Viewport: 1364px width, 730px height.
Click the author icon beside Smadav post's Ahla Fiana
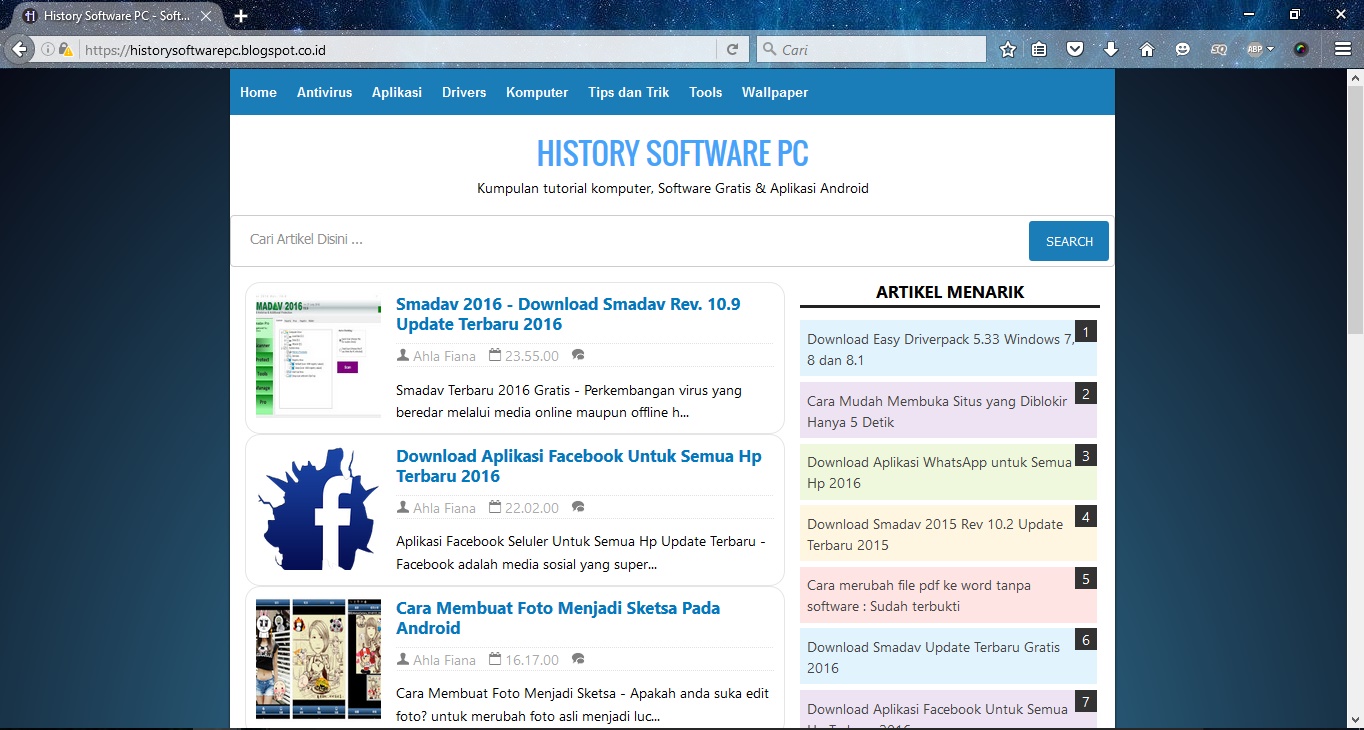pyautogui.click(x=403, y=355)
